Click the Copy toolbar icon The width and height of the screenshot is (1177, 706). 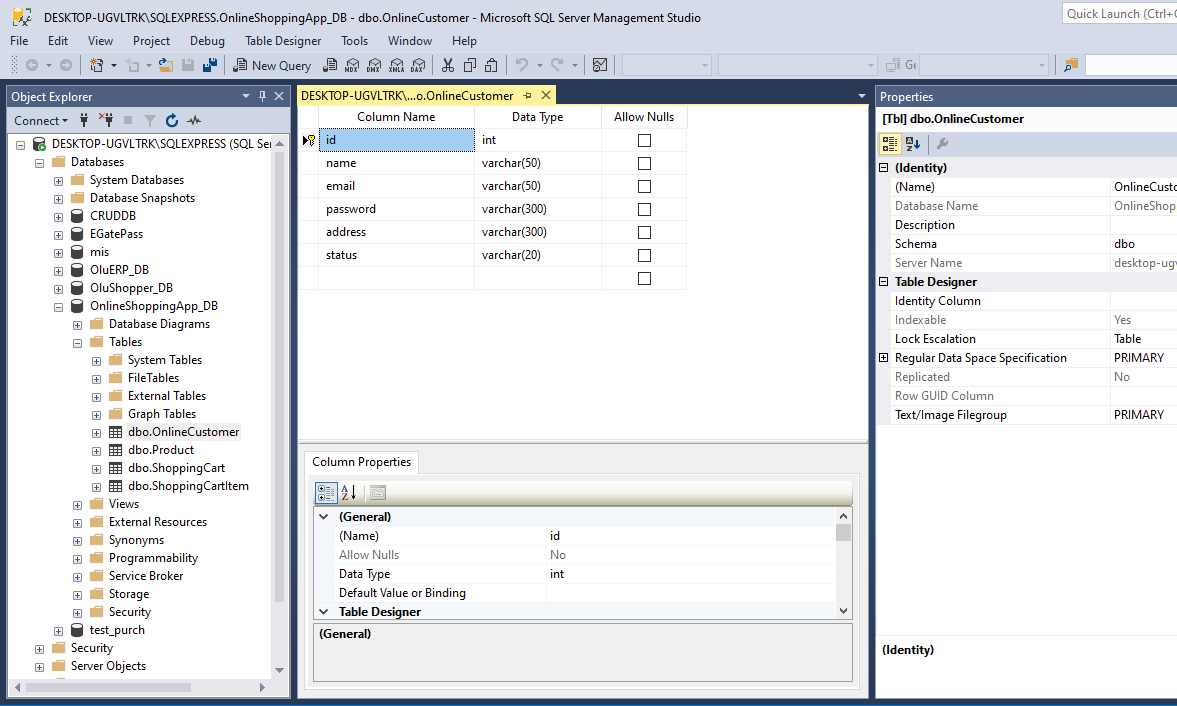470,65
